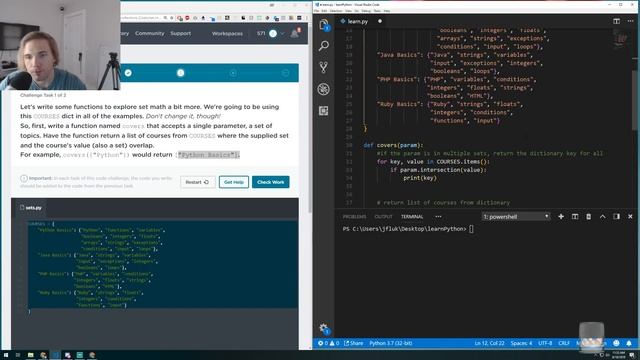Click the completed checkmark step in progress bar
640x360 pixels.
pos(128,73)
